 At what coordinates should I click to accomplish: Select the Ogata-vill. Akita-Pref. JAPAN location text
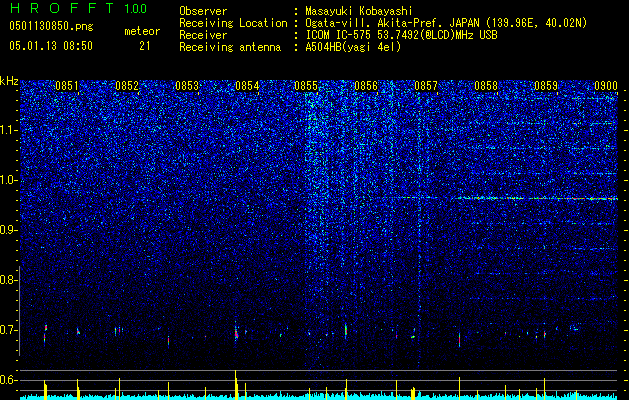click(446, 23)
